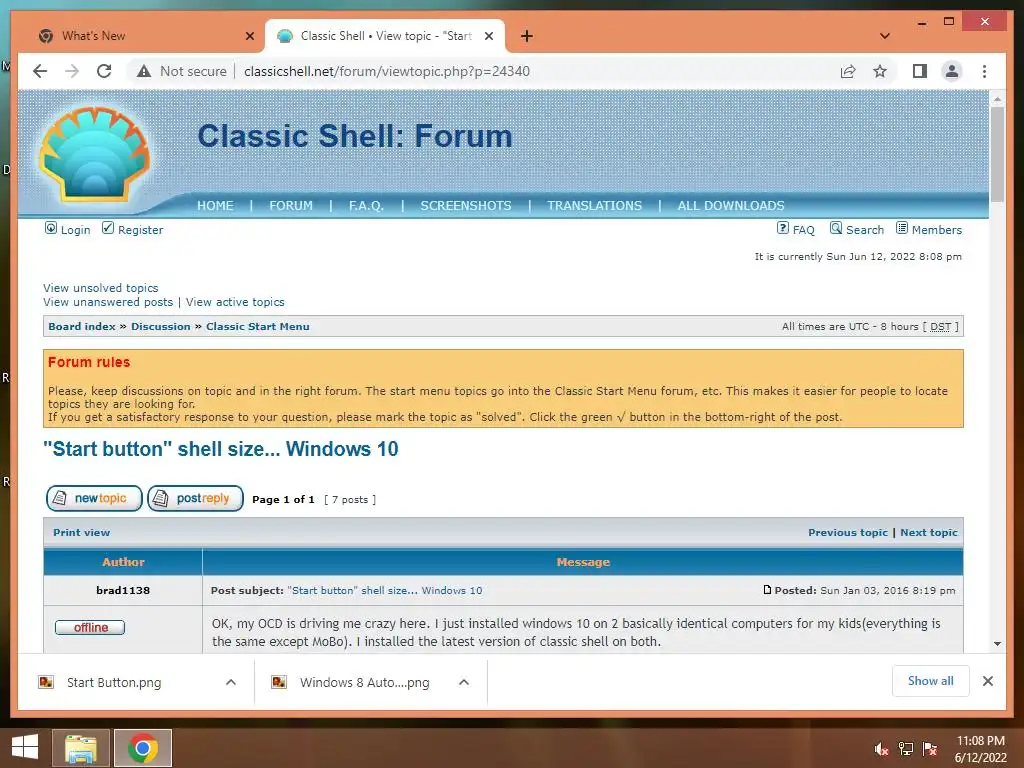1024x768 pixels.
Task: Click the DST abbreviation
Action: (940, 327)
